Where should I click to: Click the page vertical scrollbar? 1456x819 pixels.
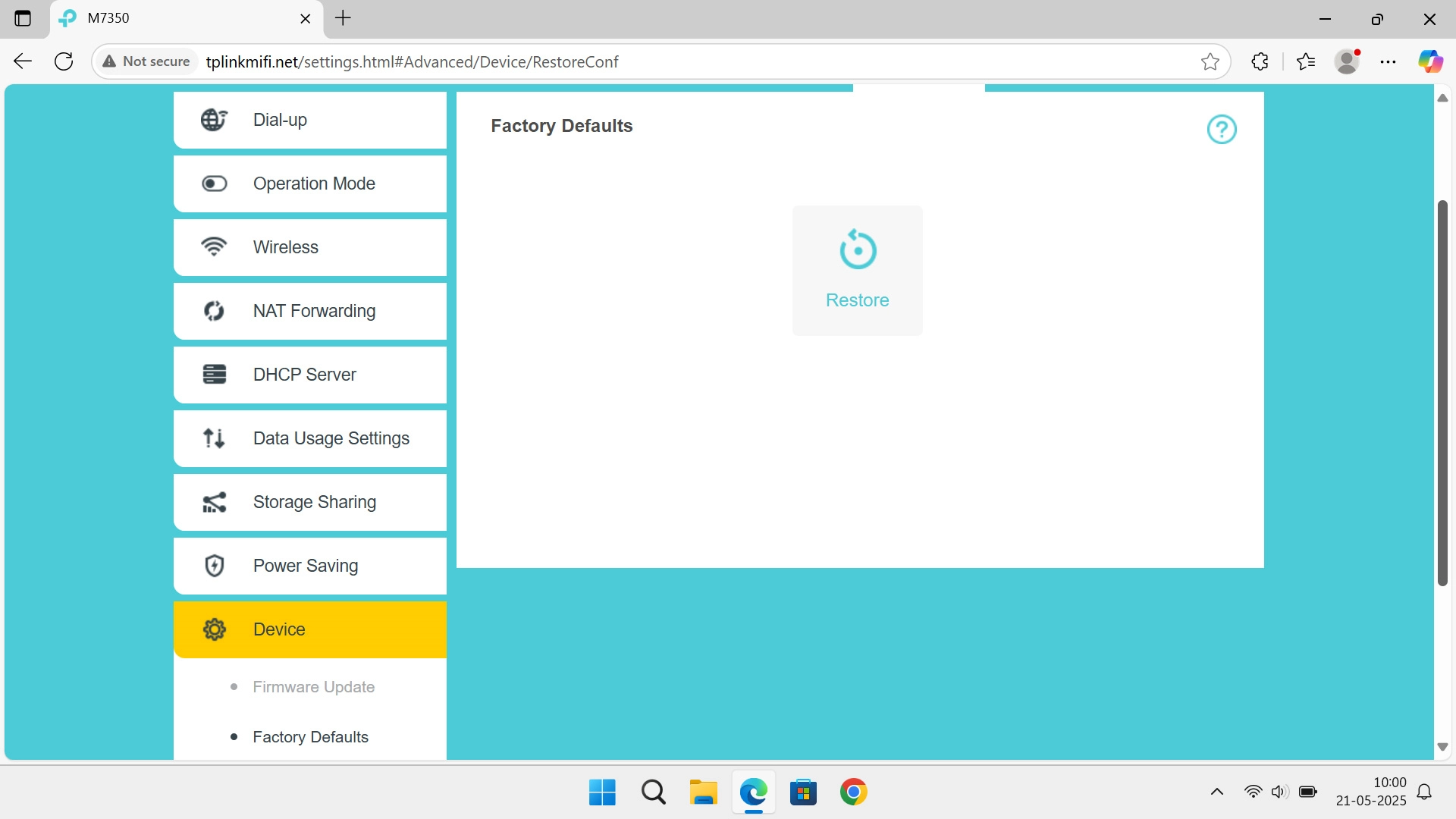point(1442,393)
